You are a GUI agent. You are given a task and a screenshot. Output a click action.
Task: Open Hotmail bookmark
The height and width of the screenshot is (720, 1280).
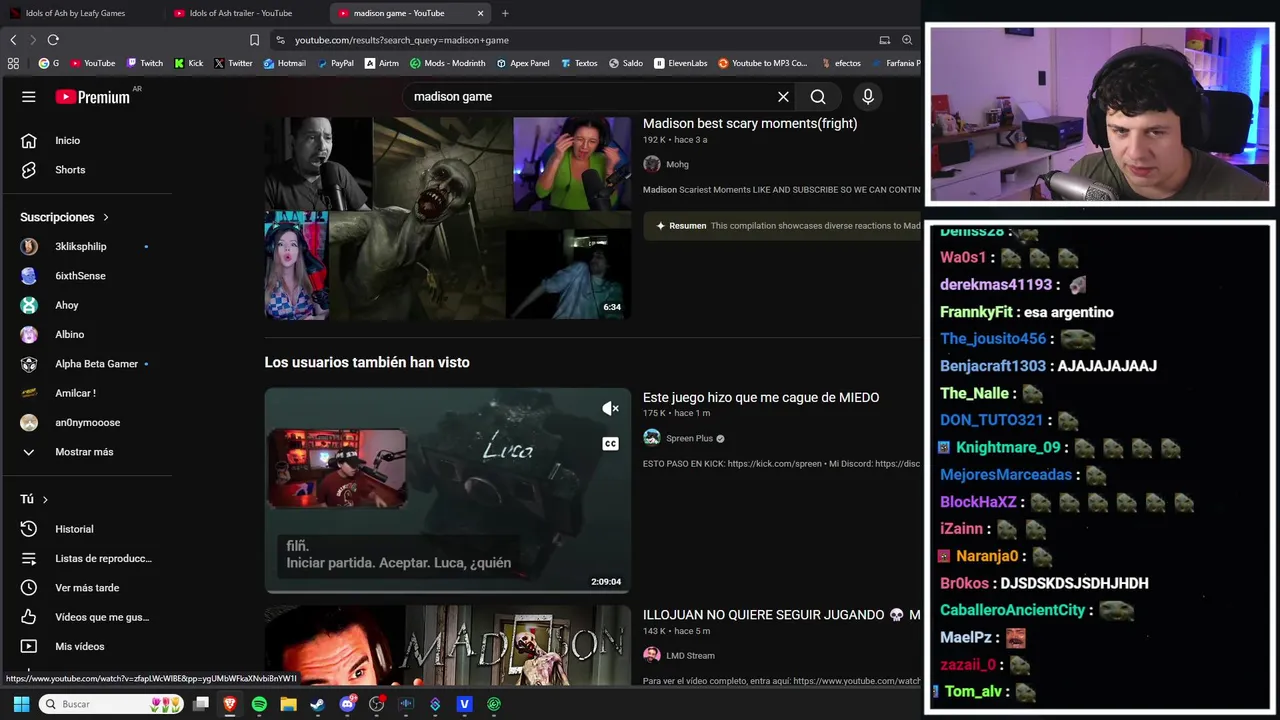(285, 63)
